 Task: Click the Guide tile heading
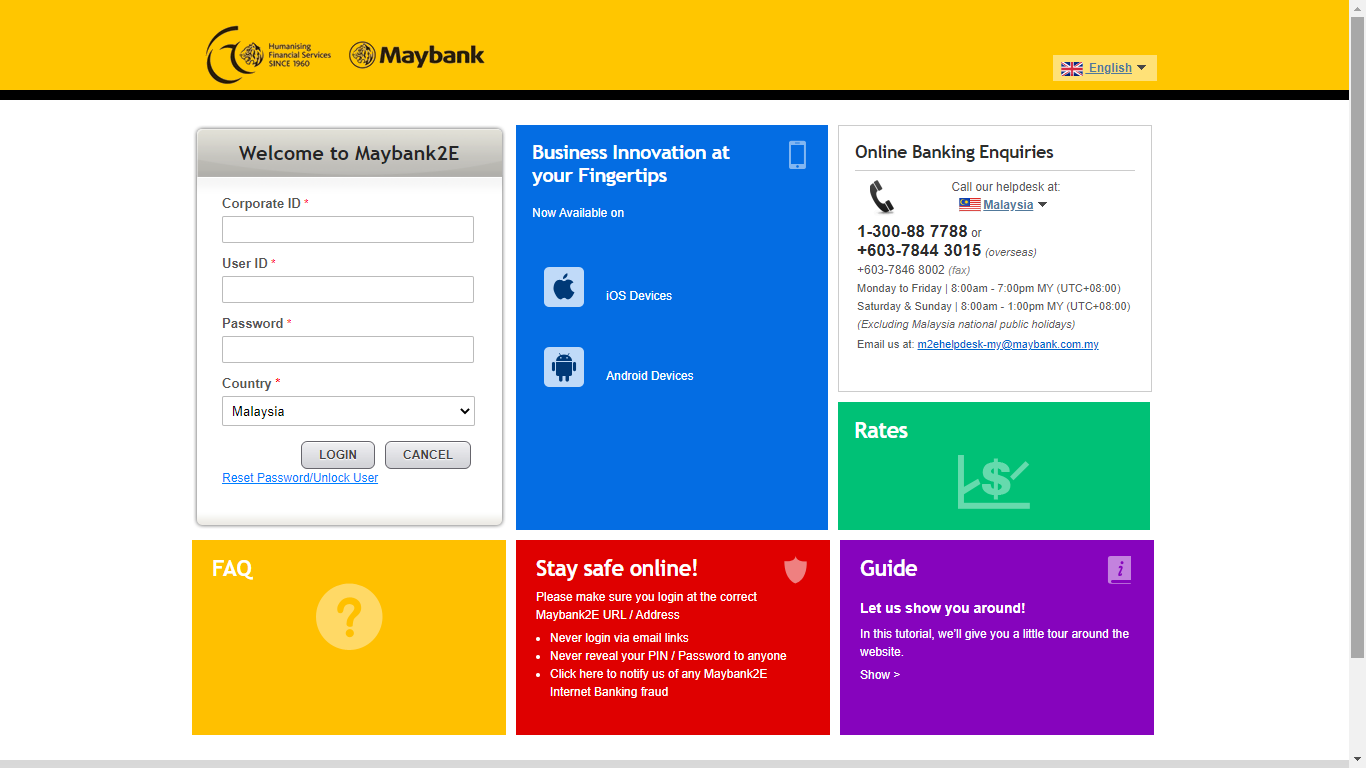888,568
